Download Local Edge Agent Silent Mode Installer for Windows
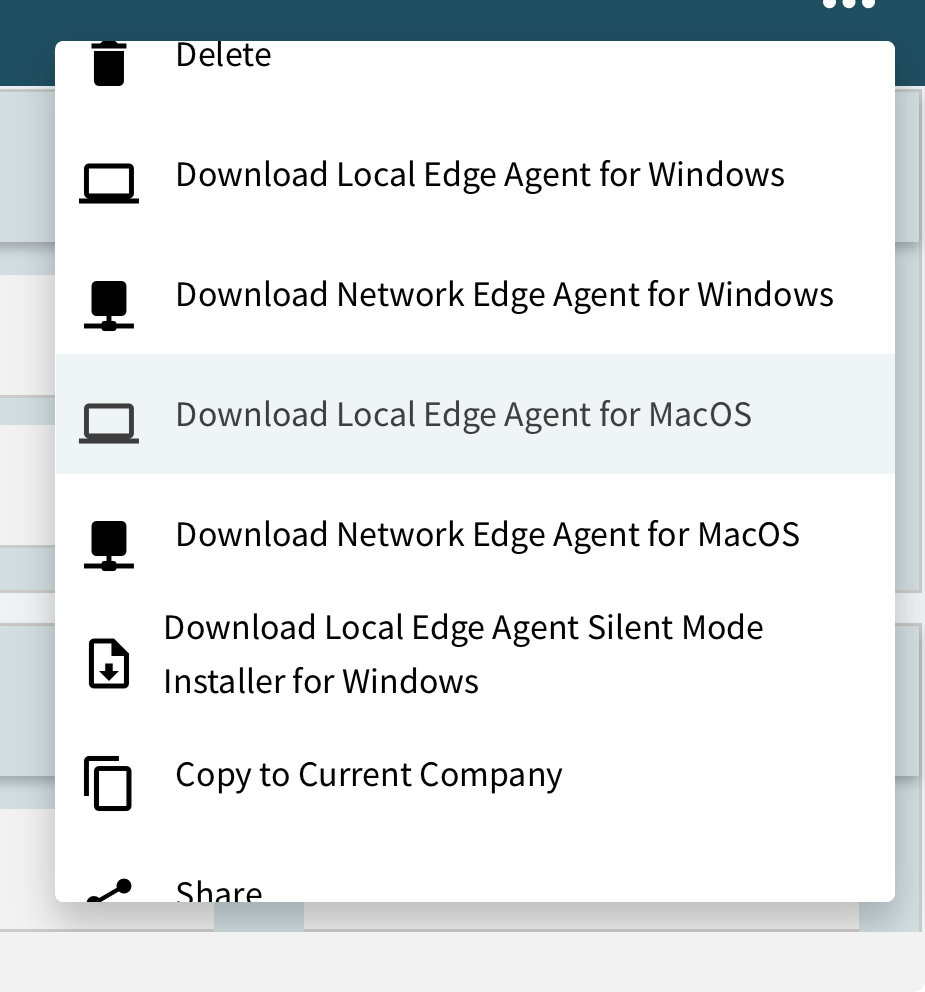This screenshot has height=992, width=925. [463, 655]
